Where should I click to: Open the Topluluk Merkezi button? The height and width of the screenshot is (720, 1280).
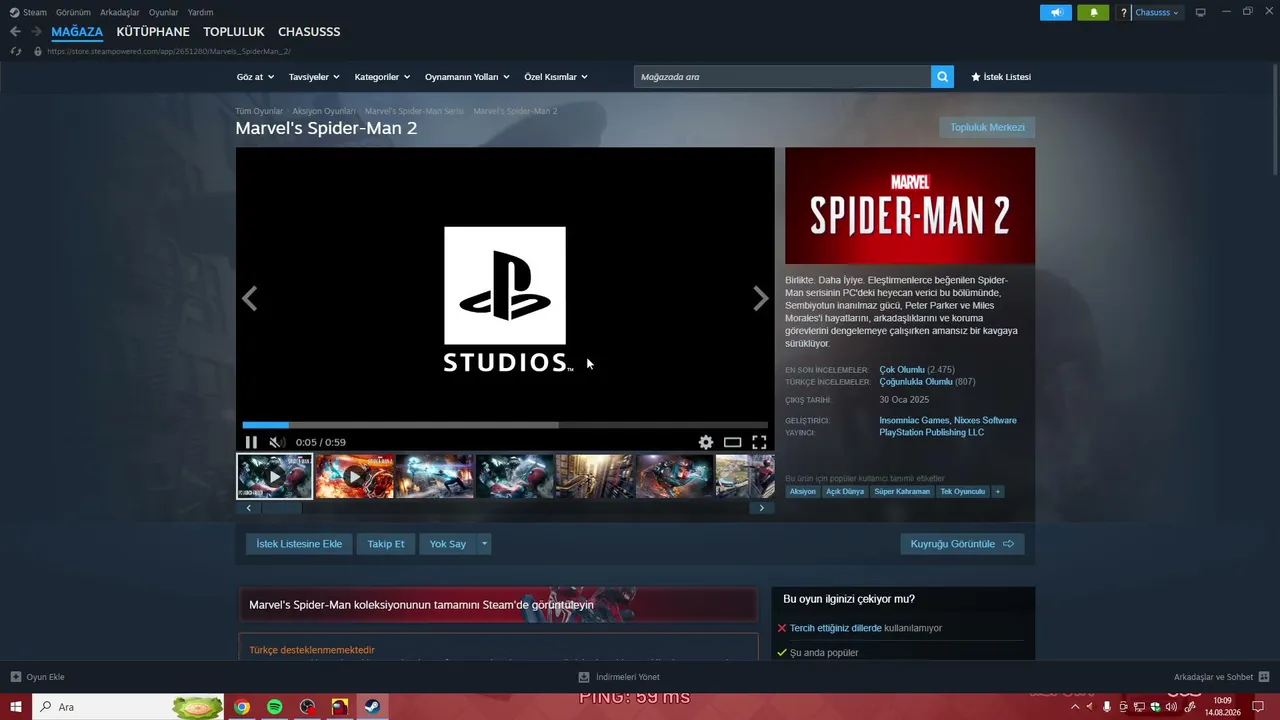tap(987, 127)
